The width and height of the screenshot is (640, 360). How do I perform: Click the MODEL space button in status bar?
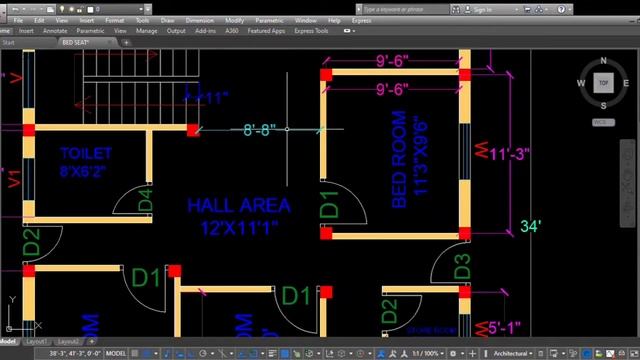click(116, 353)
